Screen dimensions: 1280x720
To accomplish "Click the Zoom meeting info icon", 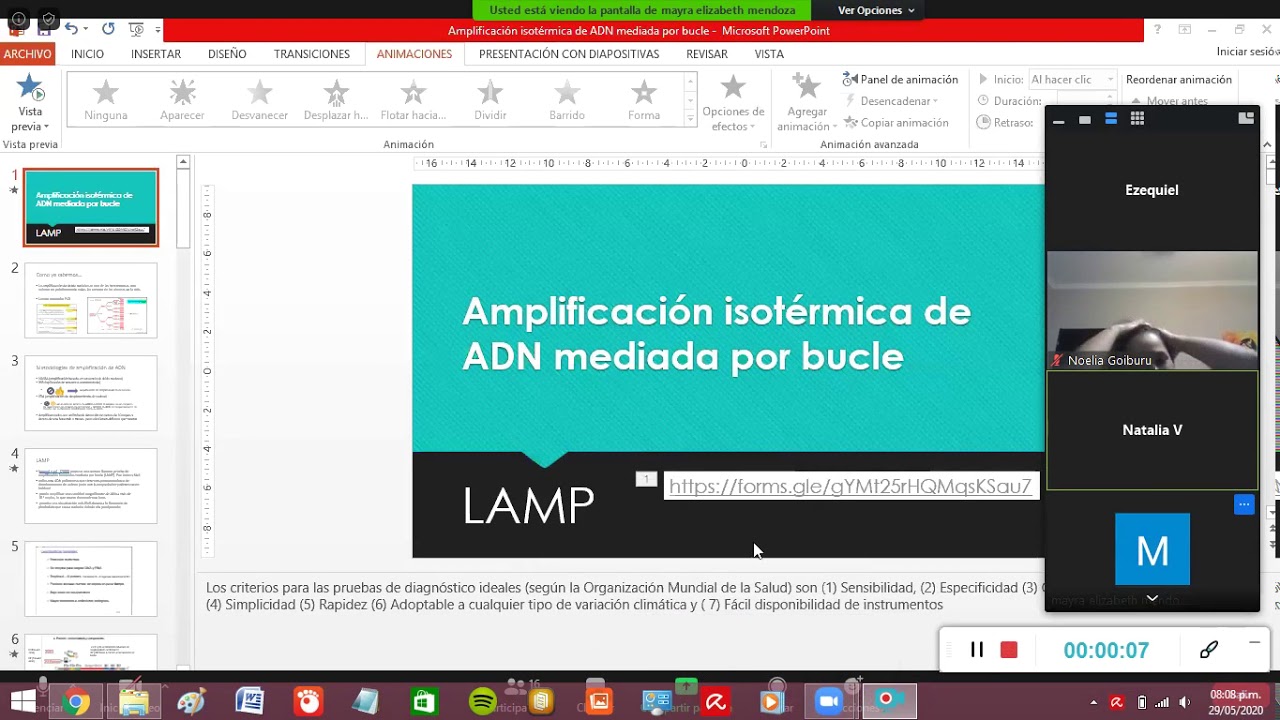I will 19,19.
